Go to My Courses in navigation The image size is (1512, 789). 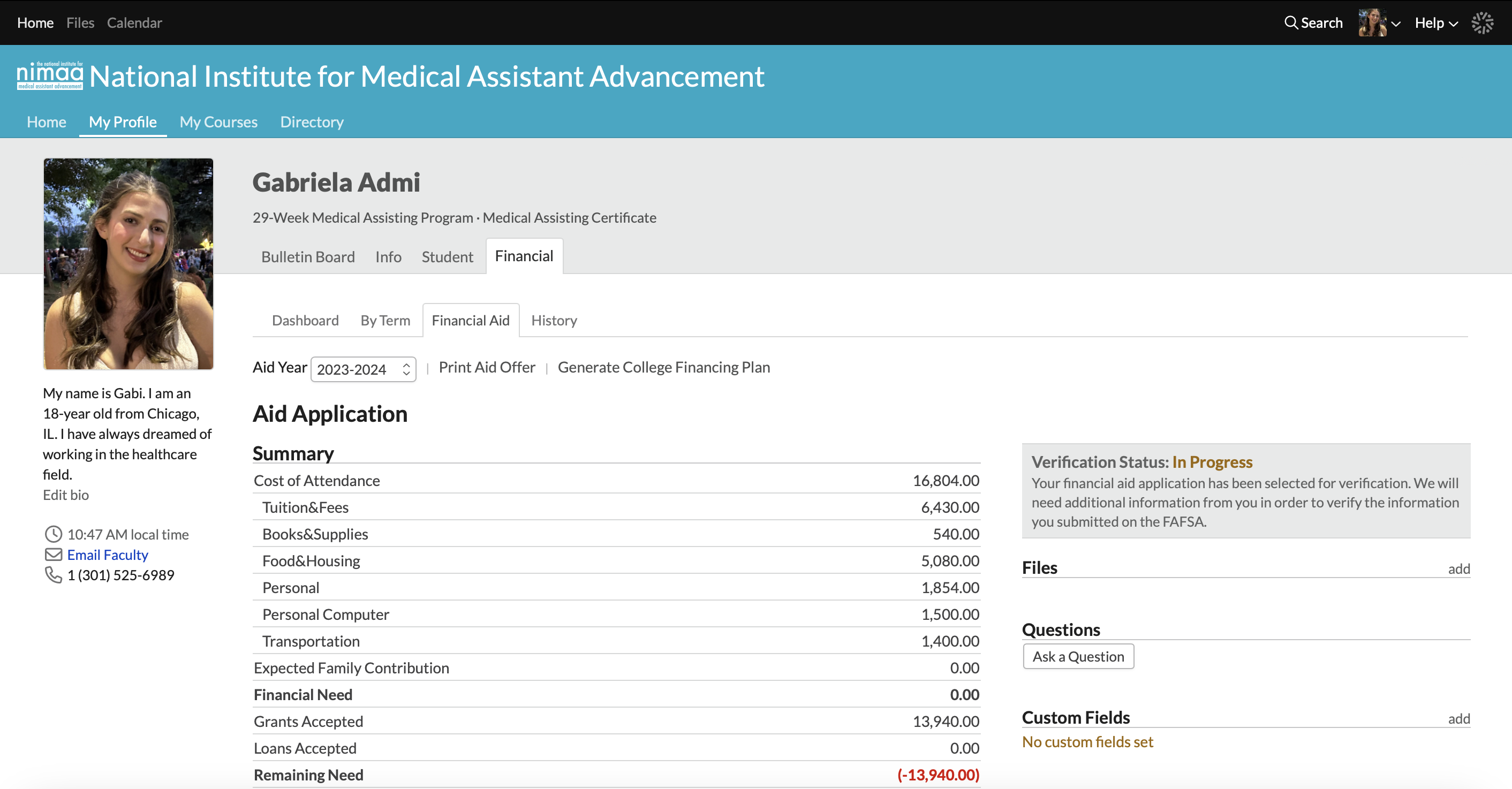(x=218, y=122)
